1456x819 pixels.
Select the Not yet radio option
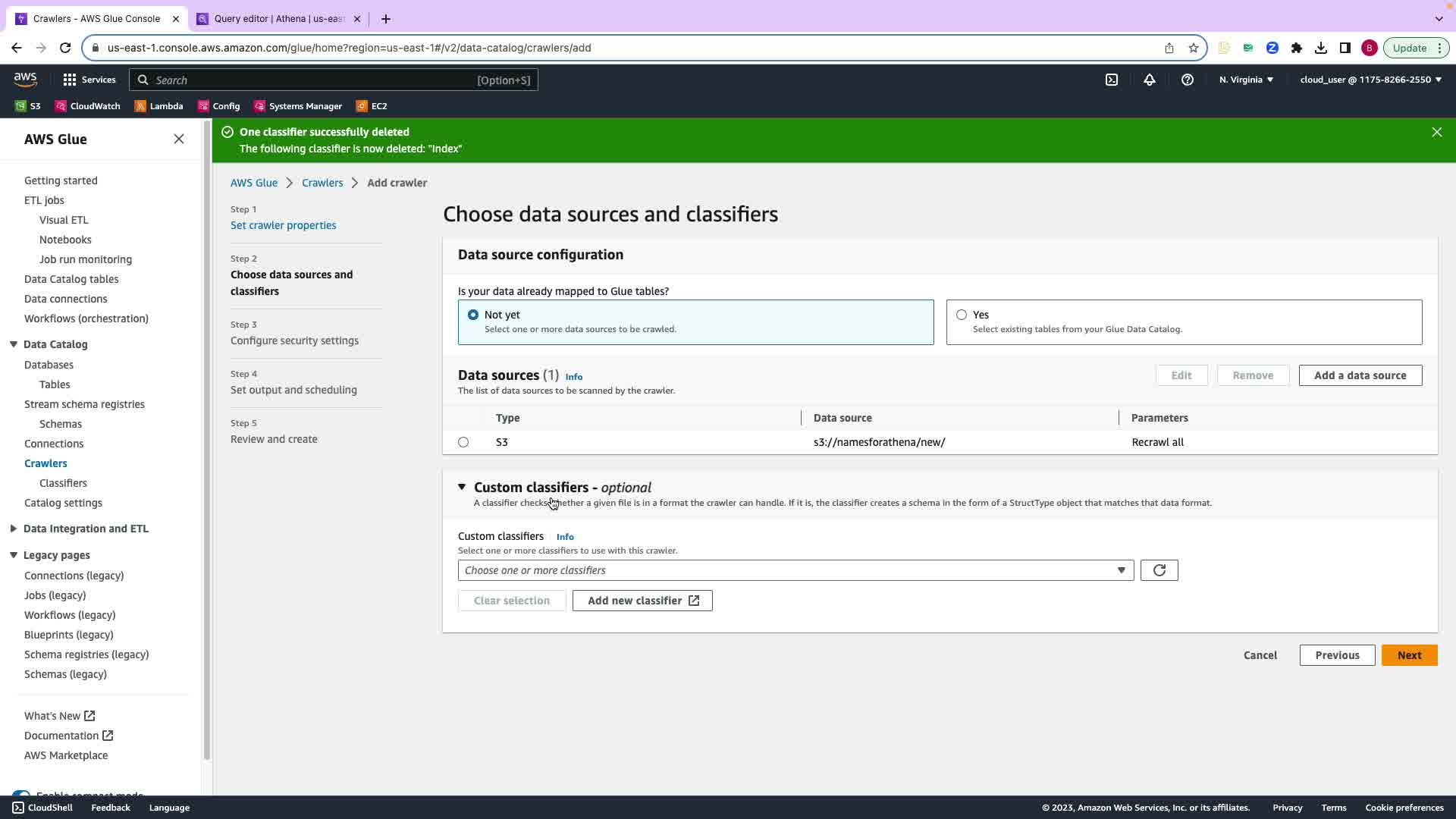473,315
